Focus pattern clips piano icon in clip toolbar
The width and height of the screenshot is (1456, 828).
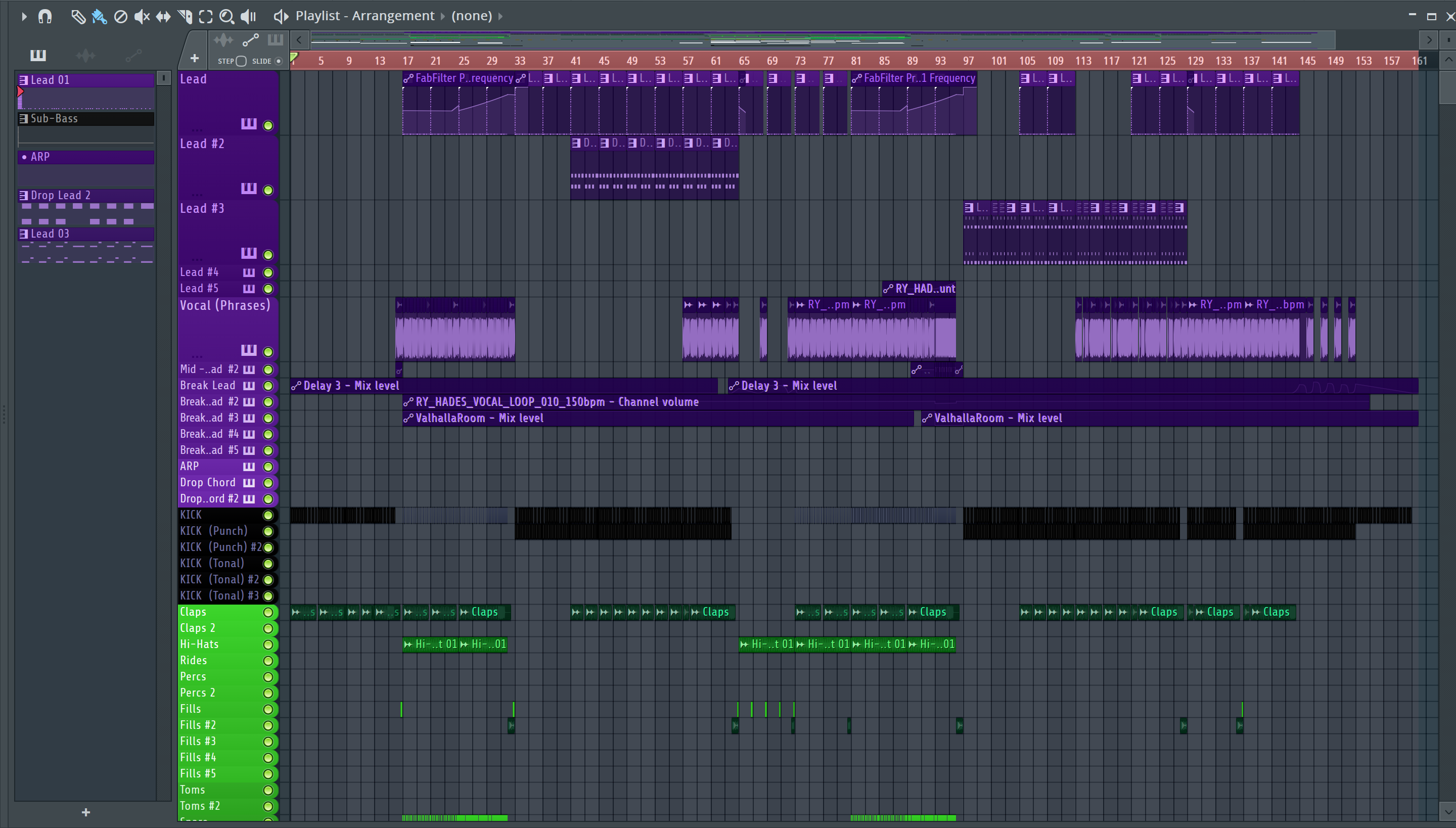click(275, 39)
